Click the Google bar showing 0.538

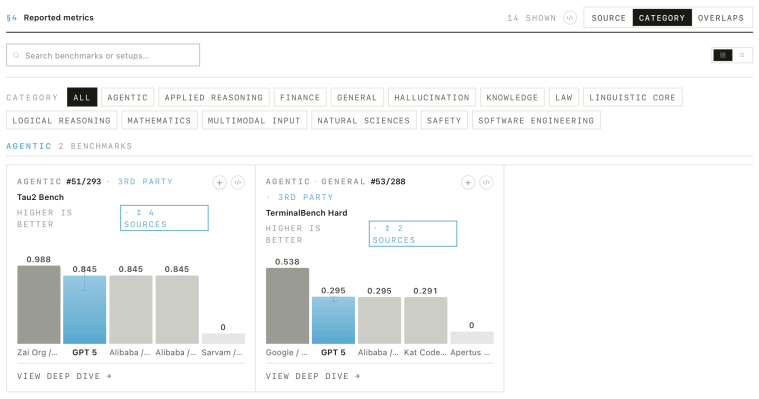(287, 306)
